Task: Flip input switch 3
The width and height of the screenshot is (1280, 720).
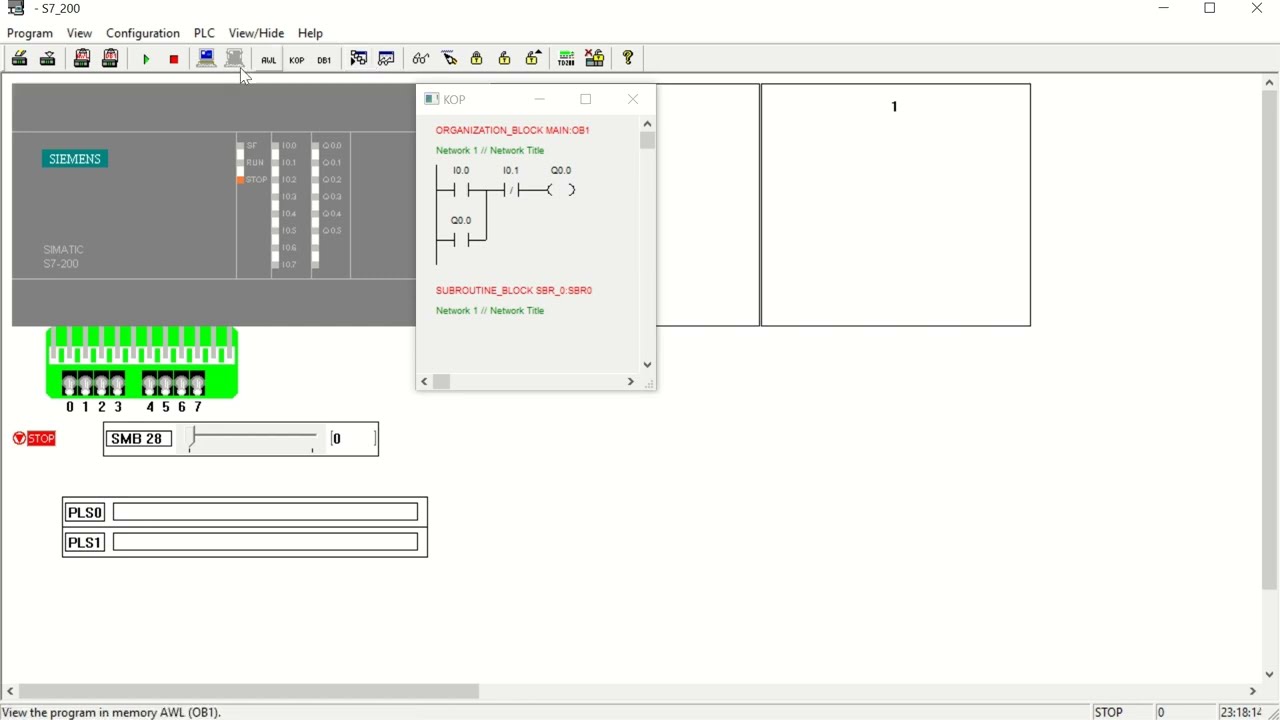Action: (118, 383)
